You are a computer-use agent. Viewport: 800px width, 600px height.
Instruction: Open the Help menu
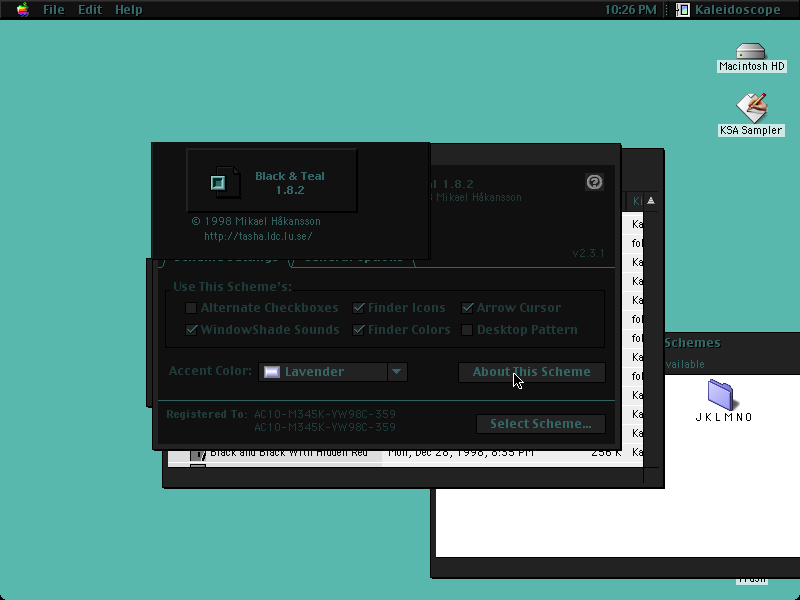(129, 10)
